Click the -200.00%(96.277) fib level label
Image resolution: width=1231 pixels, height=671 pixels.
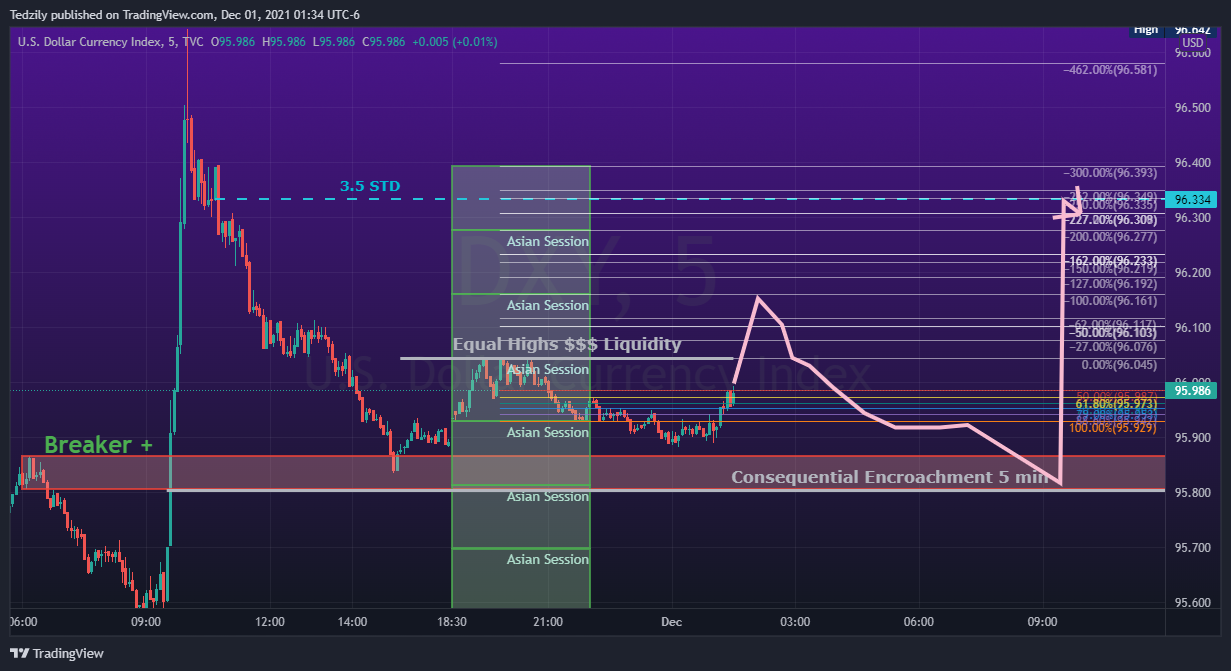1111,237
